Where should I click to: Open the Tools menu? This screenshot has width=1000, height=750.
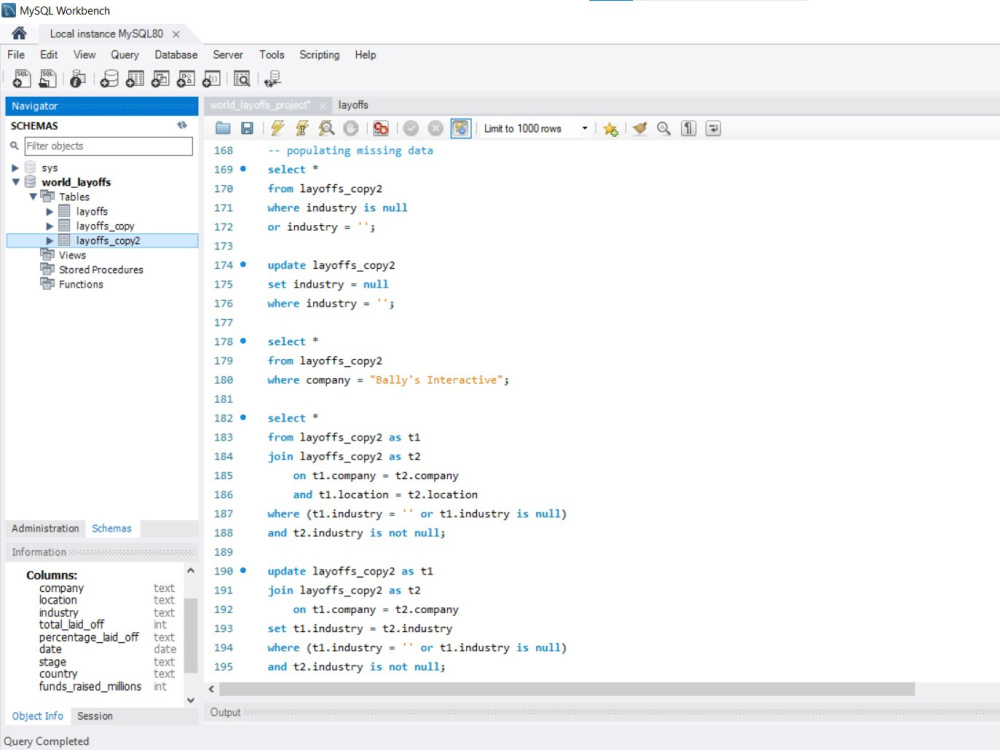point(271,55)
